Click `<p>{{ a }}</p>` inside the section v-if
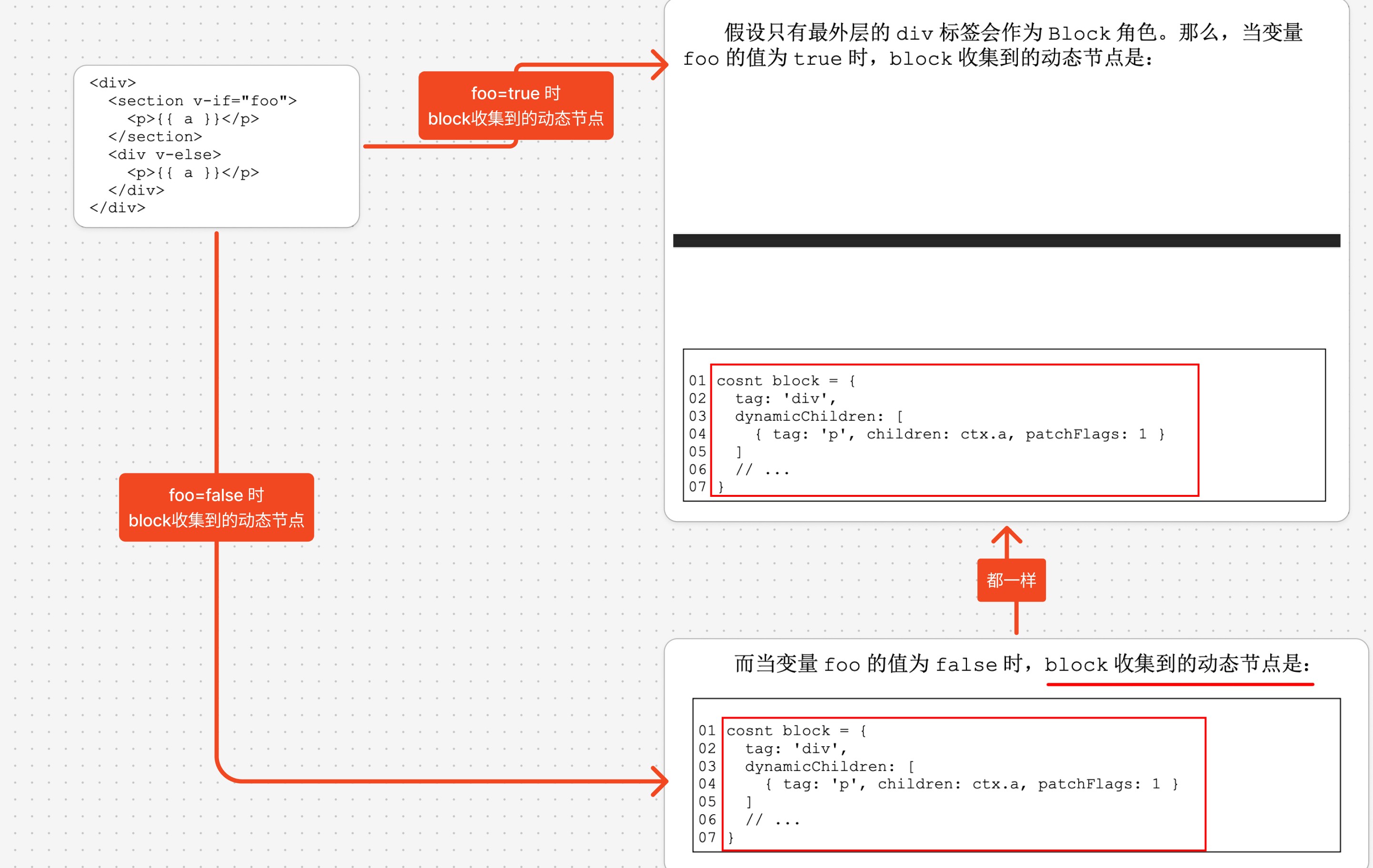The image size is (1373, 868). click(193, 118)
